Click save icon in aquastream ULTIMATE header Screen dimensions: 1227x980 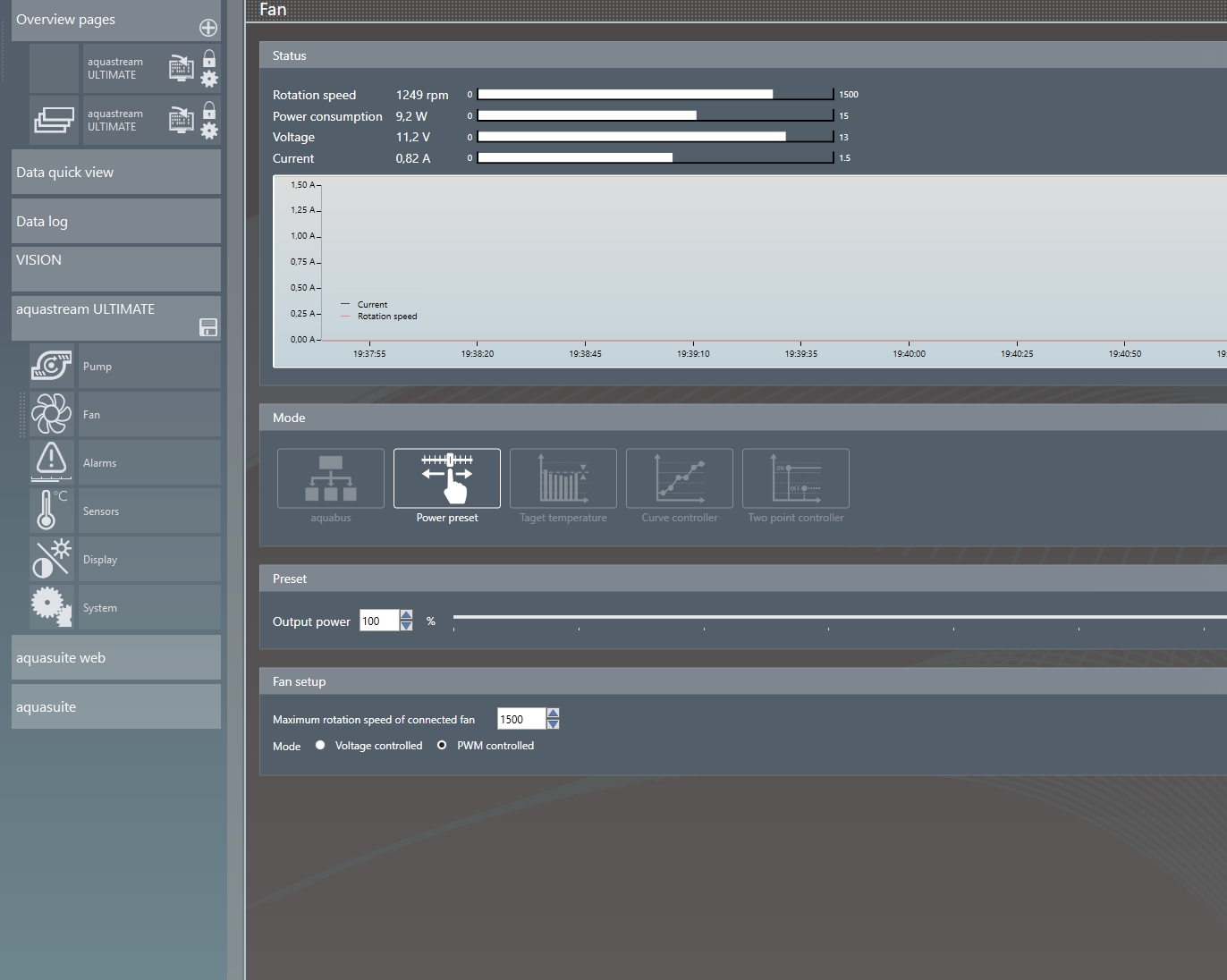[x=208, y=327]
